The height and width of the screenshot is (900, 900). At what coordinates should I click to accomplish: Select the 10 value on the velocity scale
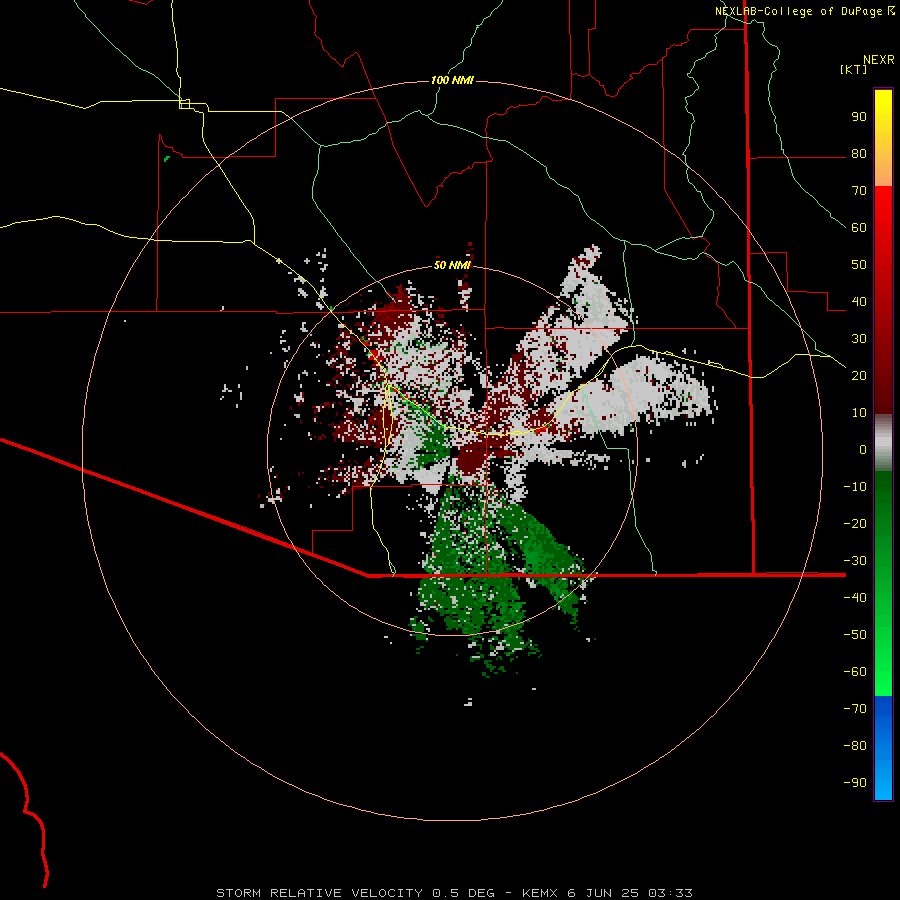coord(859,413)
